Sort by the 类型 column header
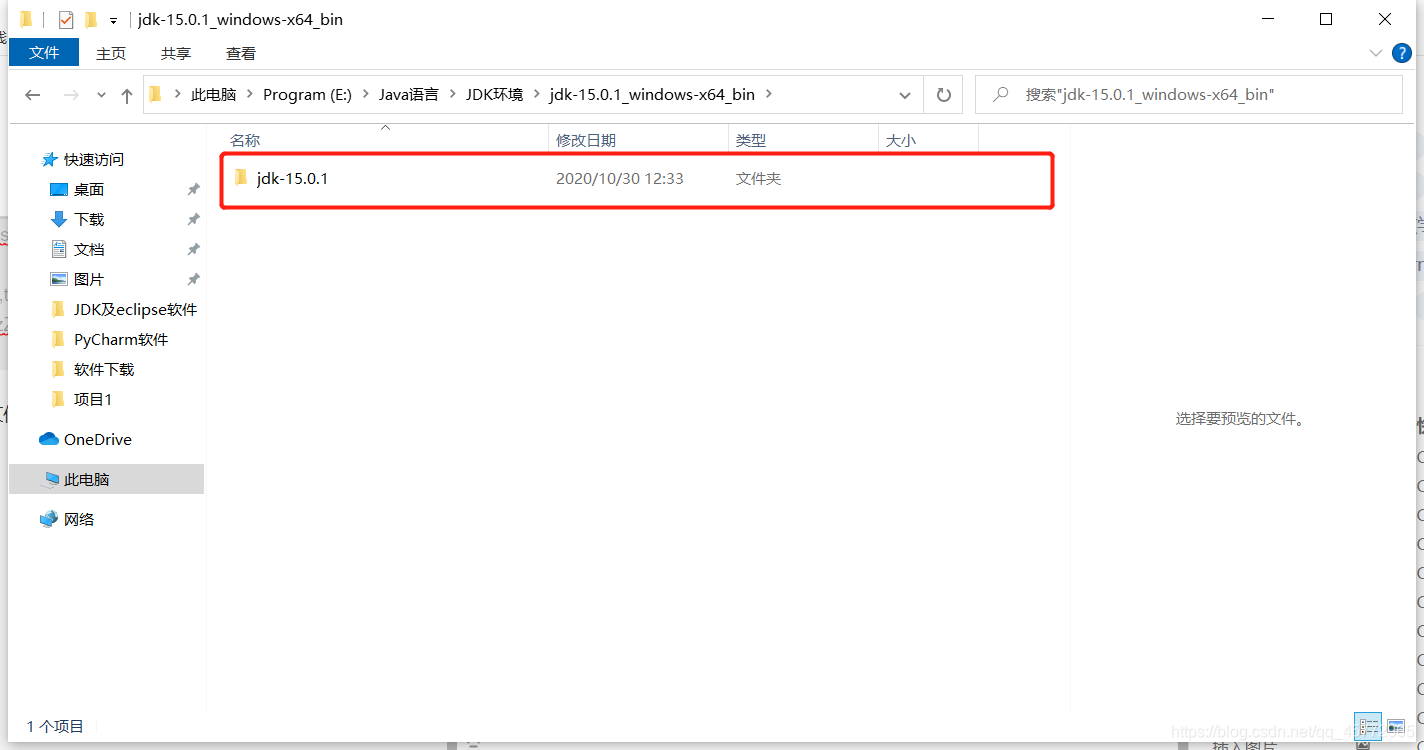Image resolution: width=1424 pixels, height=750 pixels. 803,141
